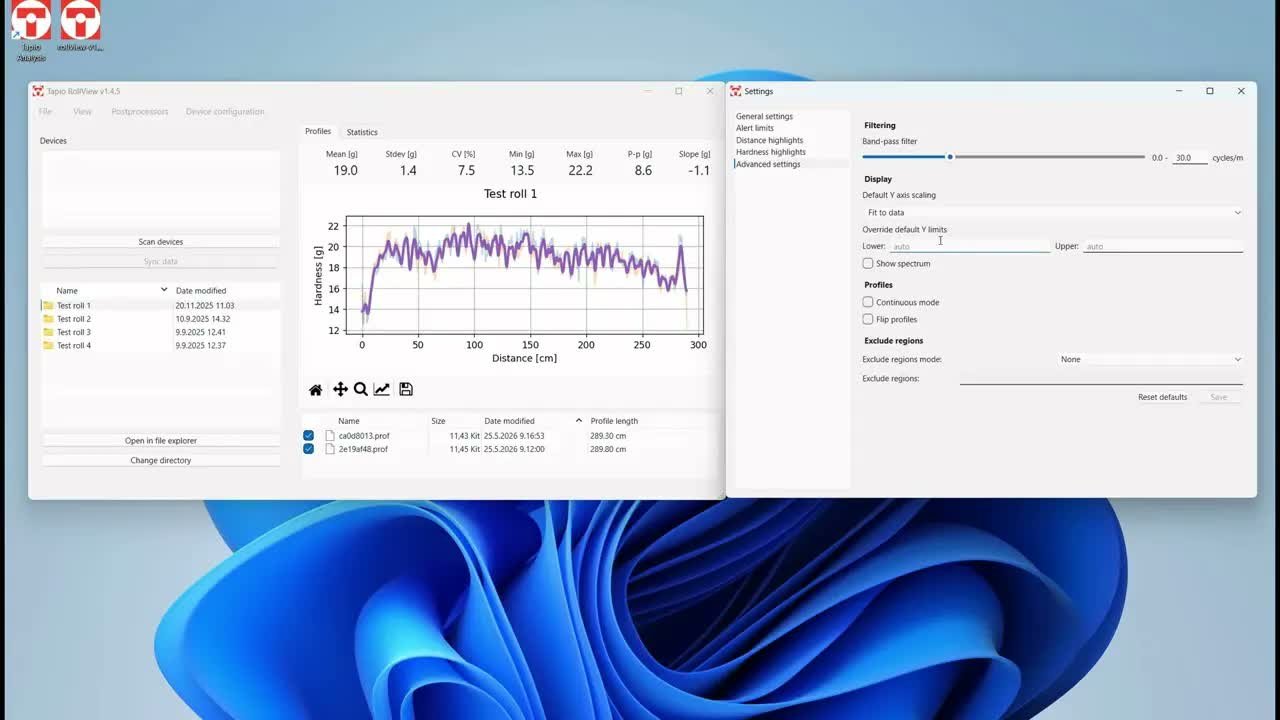1280x720 pixels.
Task: Click the Change directory button
Action: [161, 461]
